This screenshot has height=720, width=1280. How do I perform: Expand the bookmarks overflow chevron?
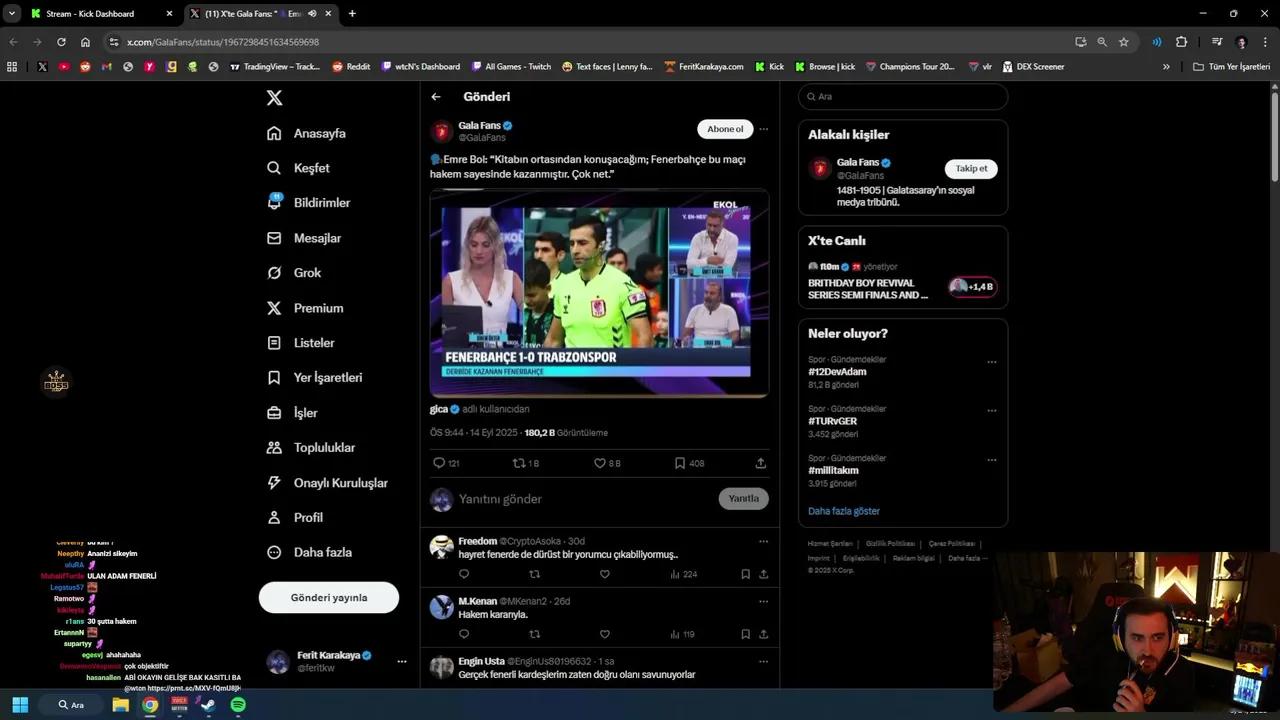[1166, 67]
